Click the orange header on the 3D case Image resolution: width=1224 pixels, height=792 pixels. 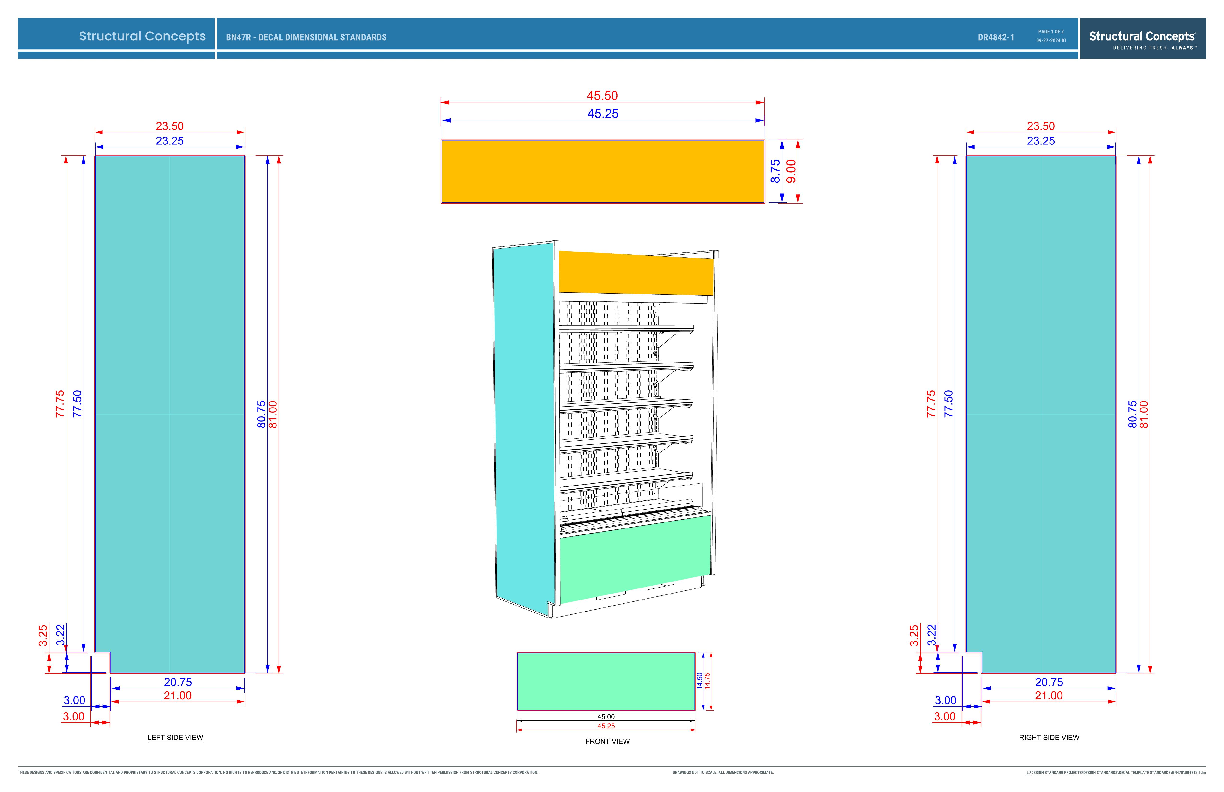636,273
